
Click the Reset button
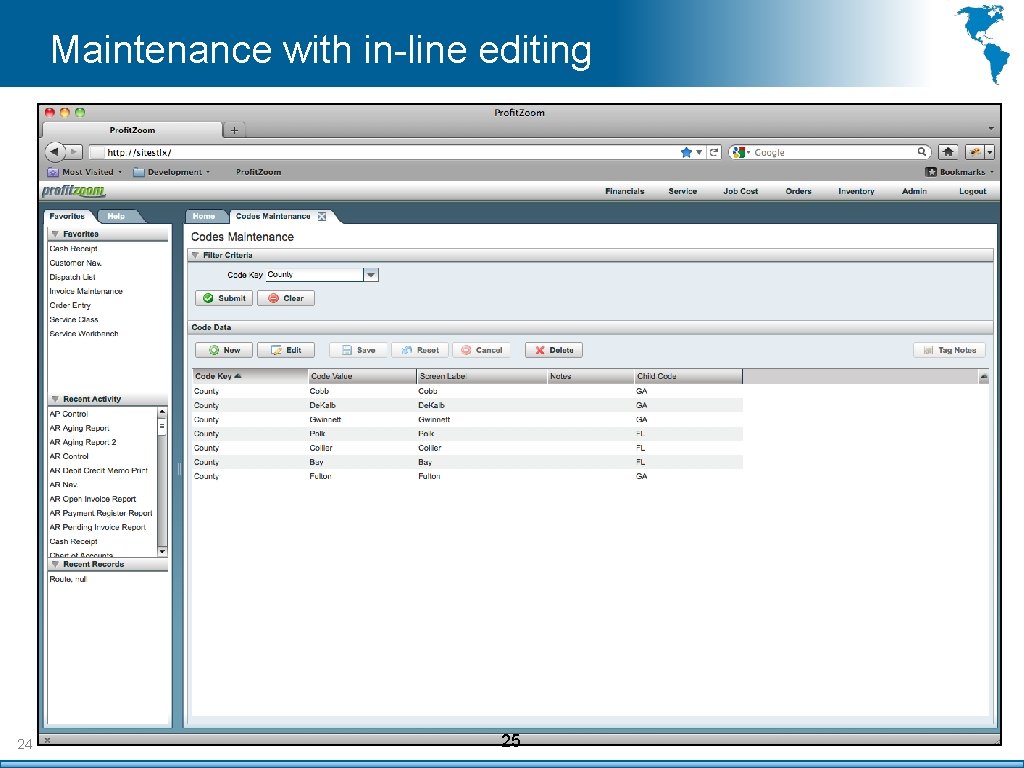click(x=420, y=351)
